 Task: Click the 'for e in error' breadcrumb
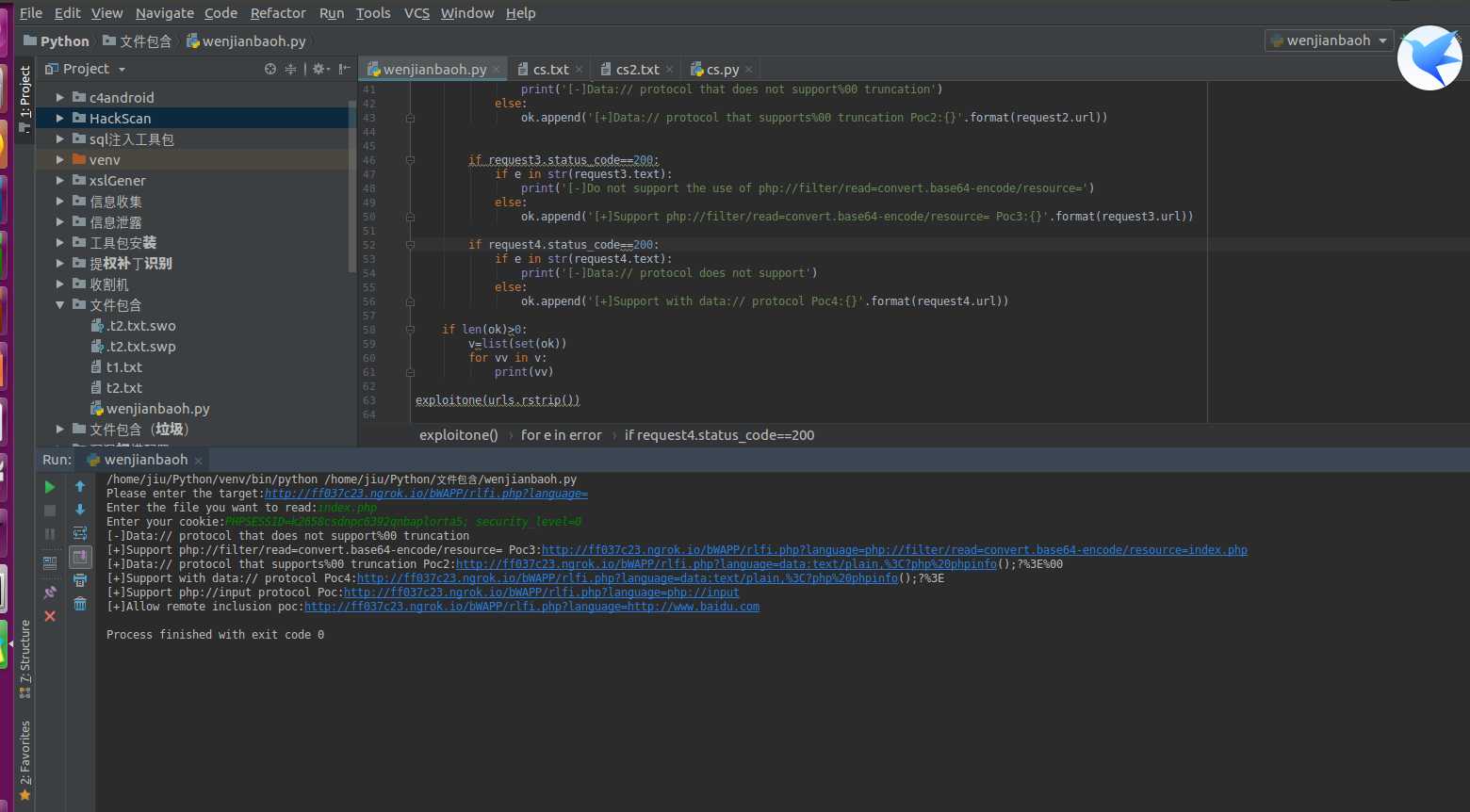coord(561,435)
